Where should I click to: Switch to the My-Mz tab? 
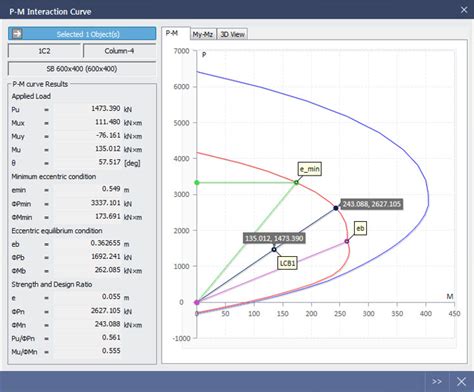tap(203, 34)
